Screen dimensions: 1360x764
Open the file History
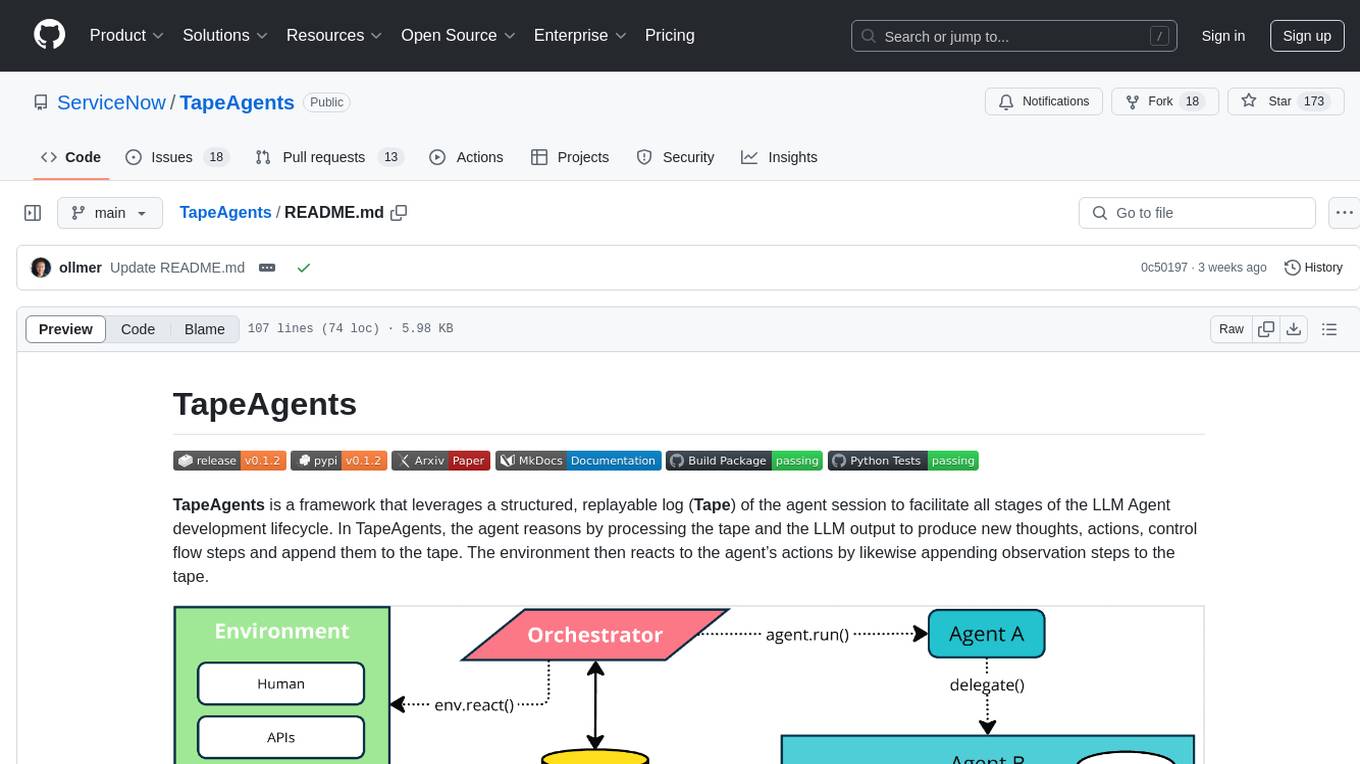(1313, 268)
